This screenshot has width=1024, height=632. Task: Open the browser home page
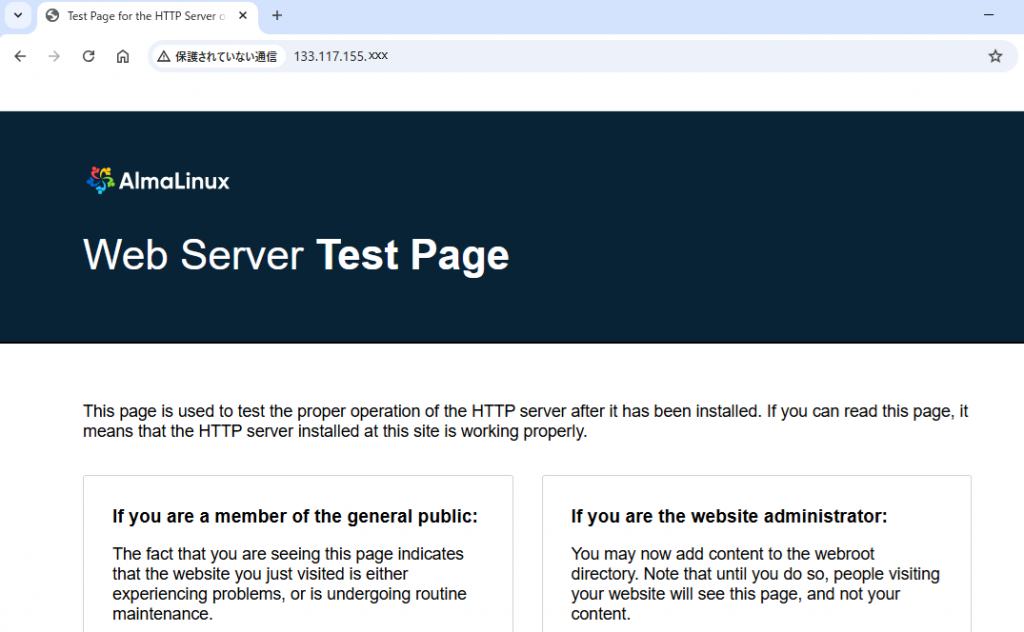(122, 56)
